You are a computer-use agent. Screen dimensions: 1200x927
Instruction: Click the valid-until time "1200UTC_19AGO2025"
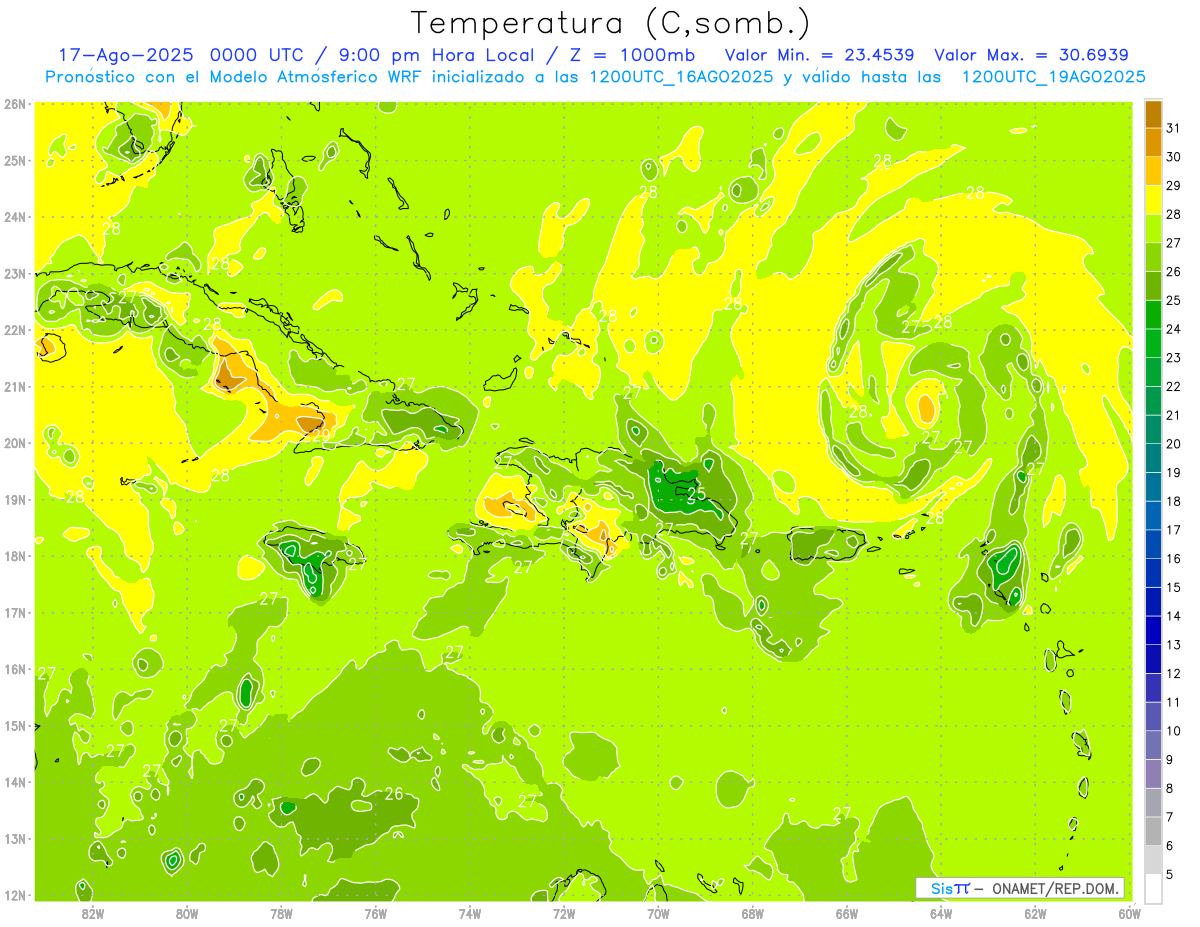pos(1053,77)
